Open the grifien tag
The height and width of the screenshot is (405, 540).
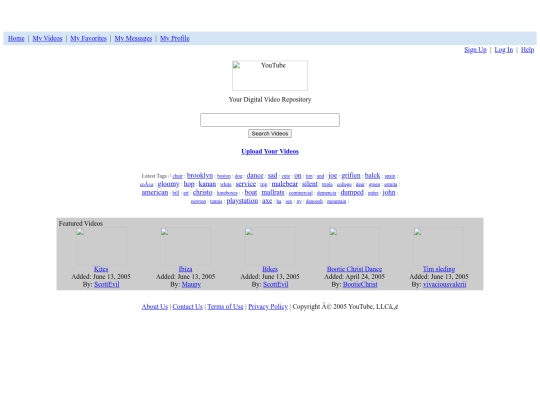pos(351,175)
